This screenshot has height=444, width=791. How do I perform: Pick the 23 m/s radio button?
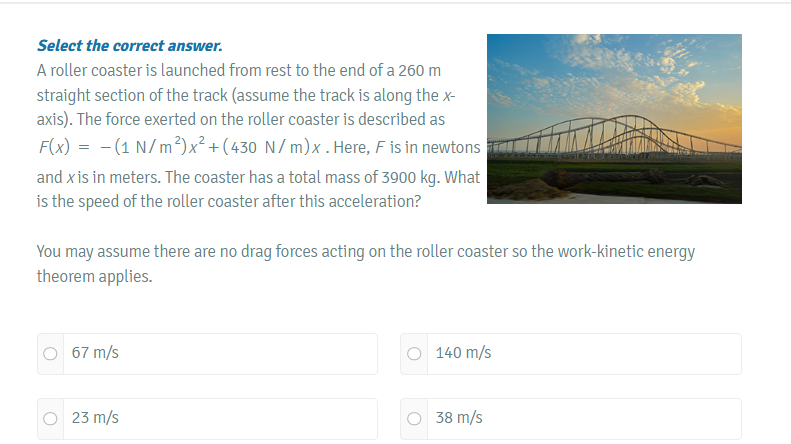(x=50, y=418)
